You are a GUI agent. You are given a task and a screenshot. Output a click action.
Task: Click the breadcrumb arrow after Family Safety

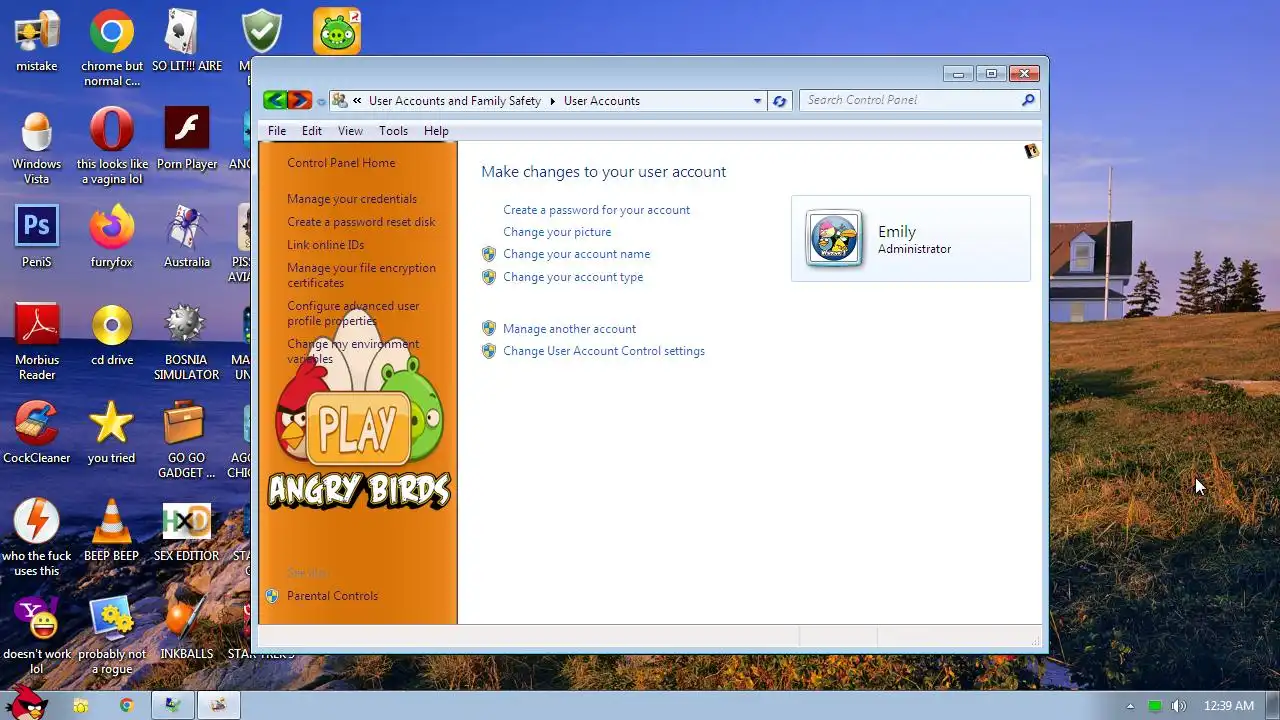(552, 101)
